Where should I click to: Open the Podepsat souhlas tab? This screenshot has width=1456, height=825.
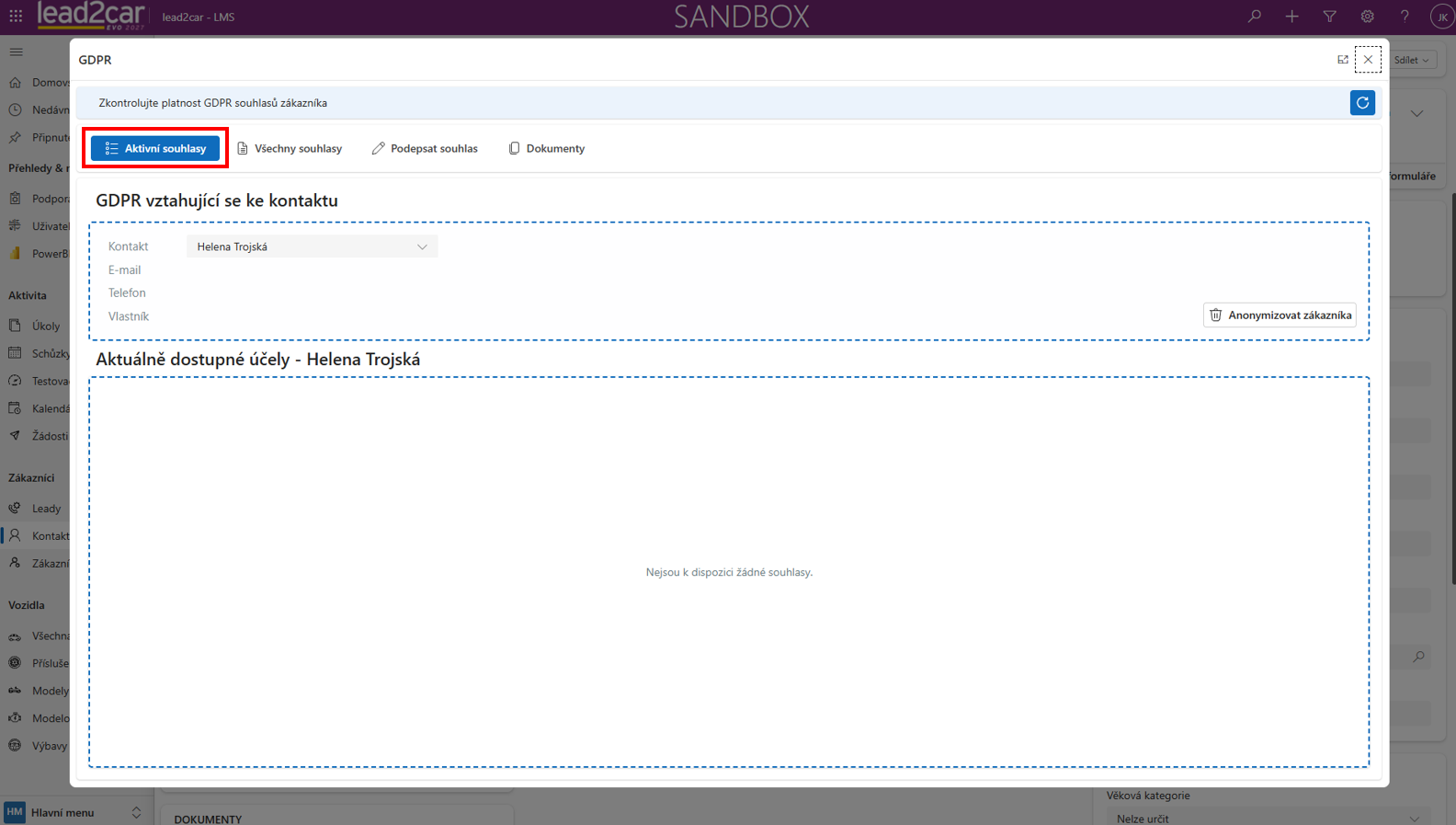point(425,148)
